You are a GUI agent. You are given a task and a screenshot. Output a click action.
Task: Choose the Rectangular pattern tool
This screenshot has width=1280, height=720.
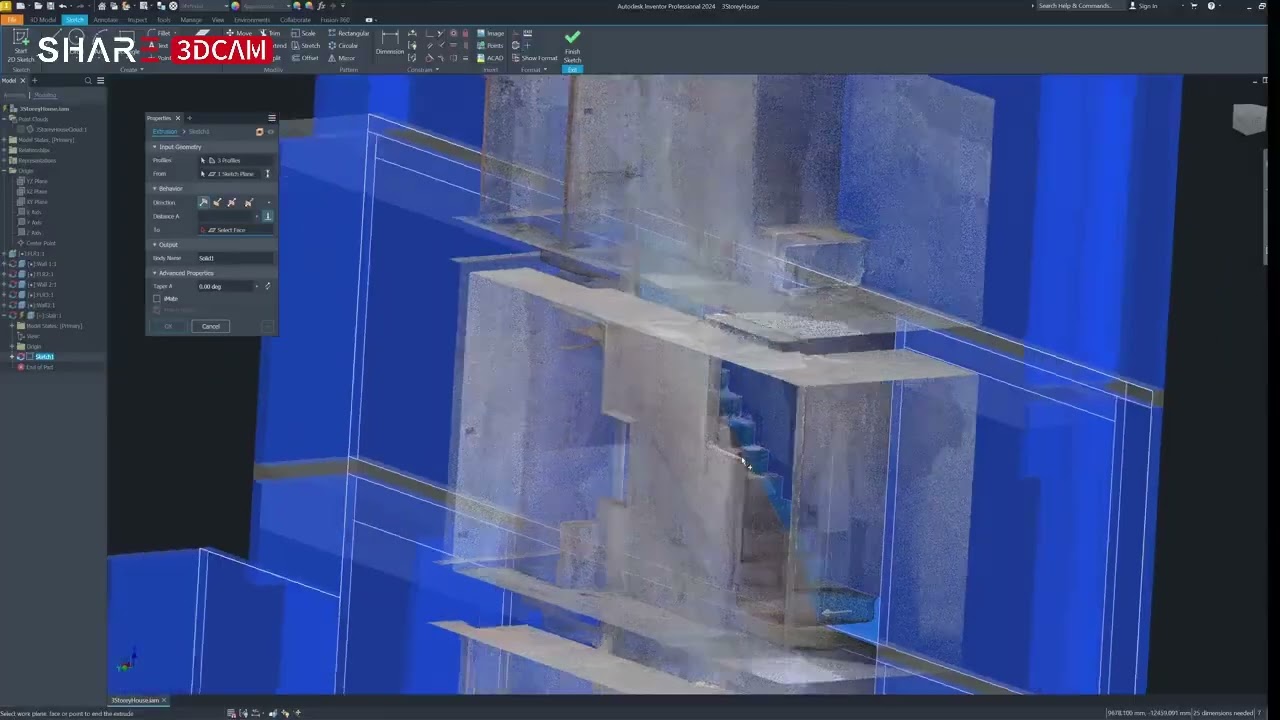(x=348, y=33)
